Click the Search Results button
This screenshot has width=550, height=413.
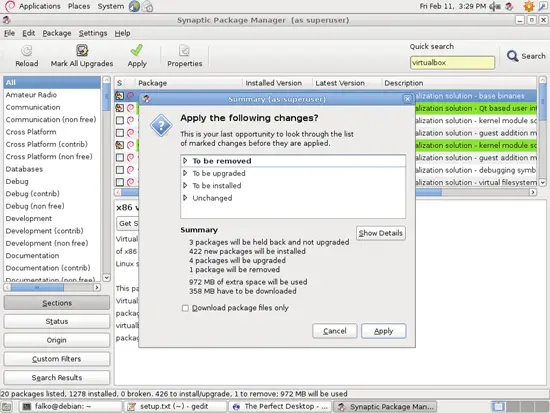coord(57,378)
